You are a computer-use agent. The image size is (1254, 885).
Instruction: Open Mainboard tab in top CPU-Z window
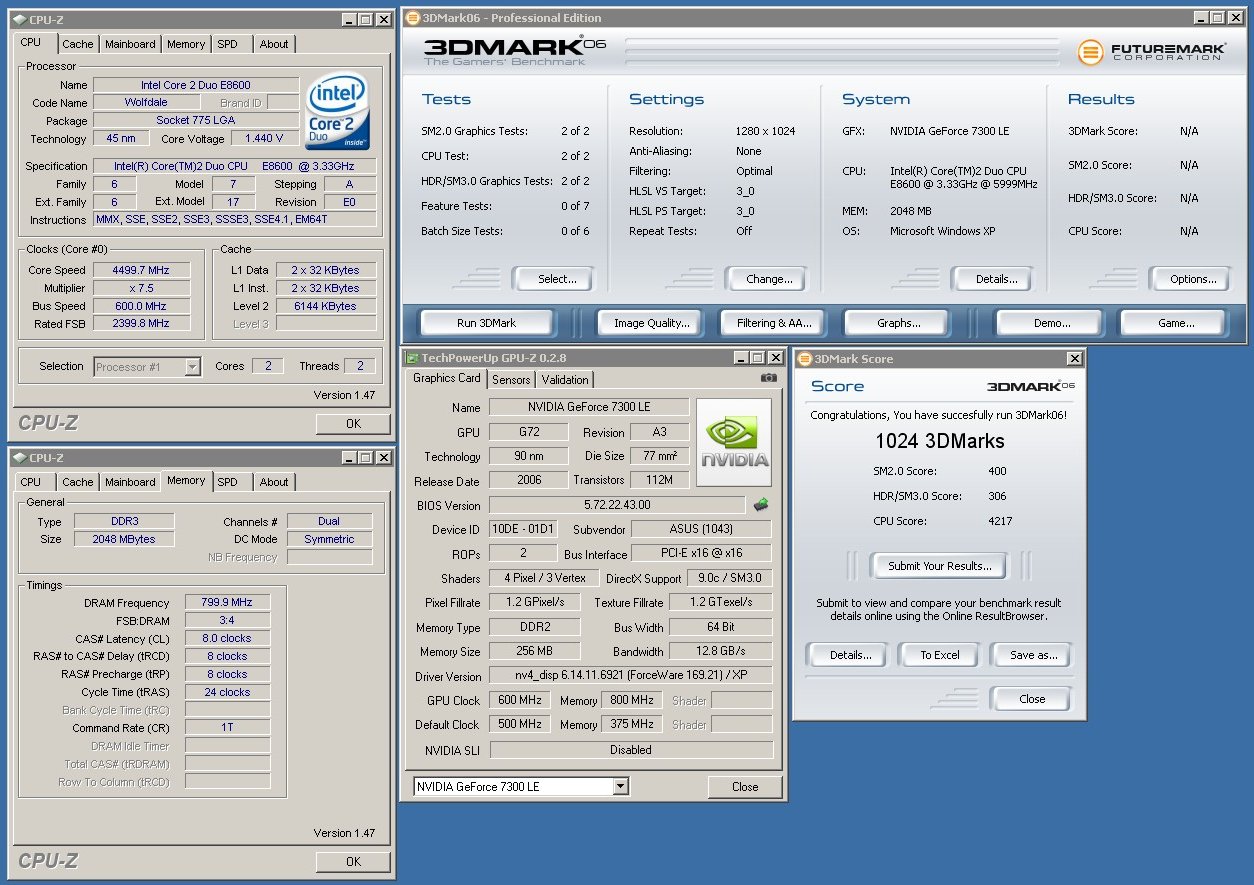130,44
